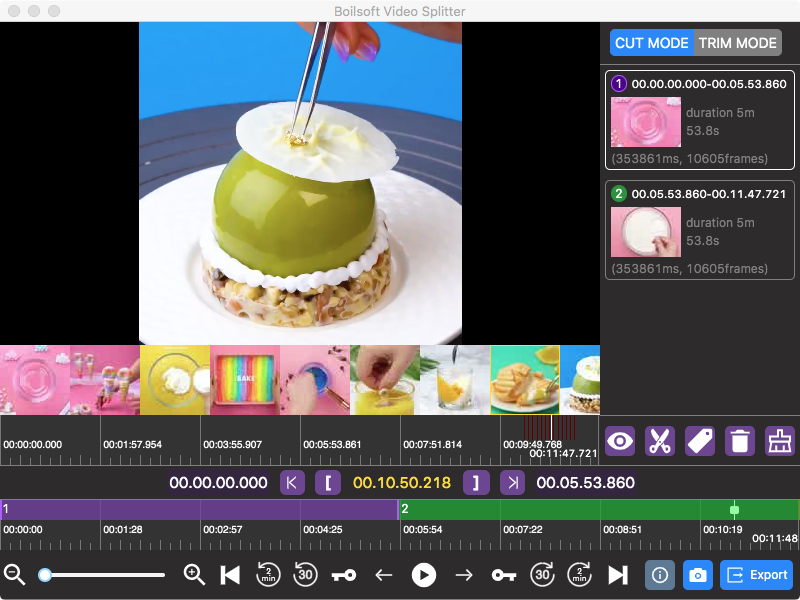This screenshot has height=600, width=800.
Task: Click the green playhead marker on the timeline
Action: [x=734, y=510]
